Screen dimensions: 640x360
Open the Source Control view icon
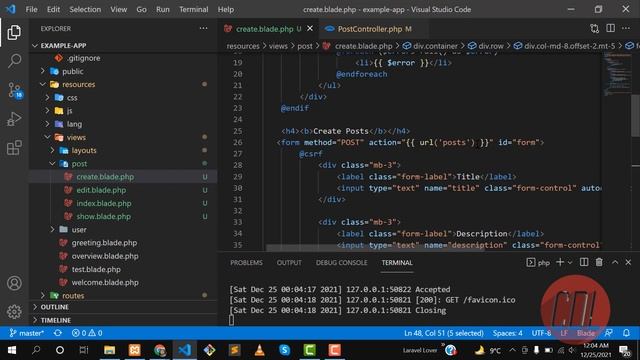(15, 90)
